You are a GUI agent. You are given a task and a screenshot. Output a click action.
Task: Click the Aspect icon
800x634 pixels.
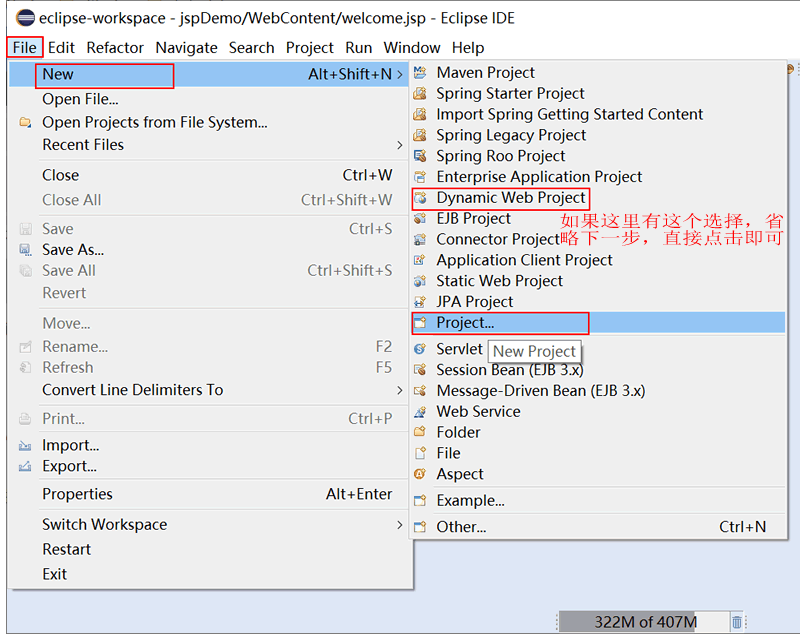420,474
